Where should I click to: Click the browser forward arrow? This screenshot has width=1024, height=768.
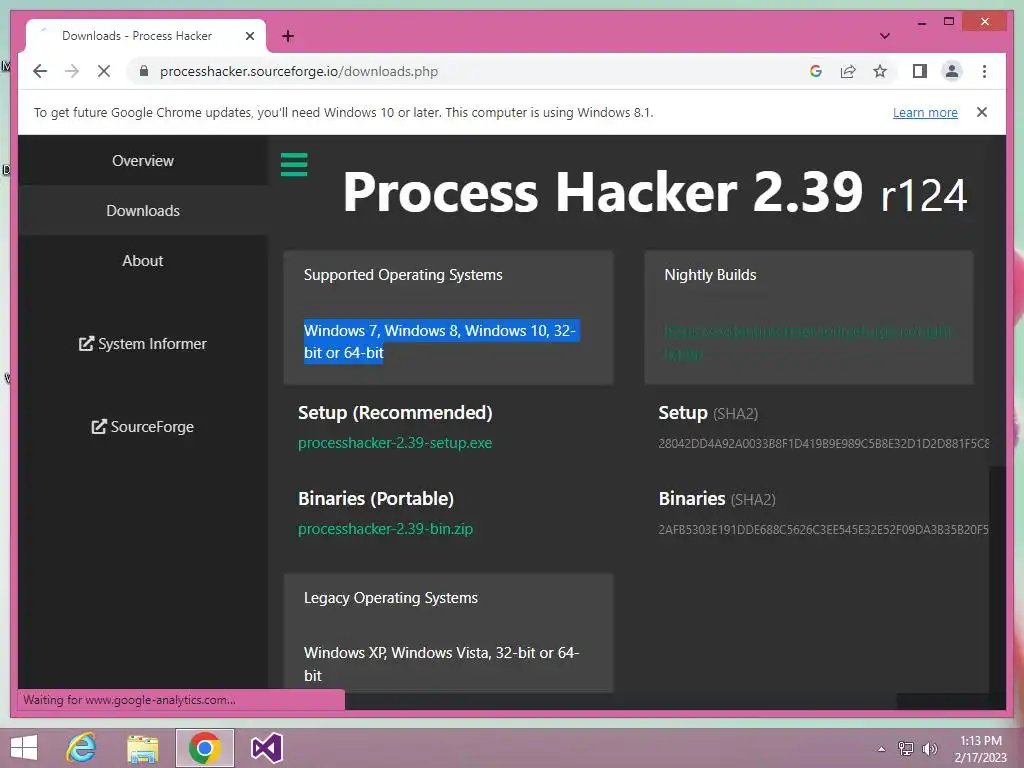click(x=72, y=71)
